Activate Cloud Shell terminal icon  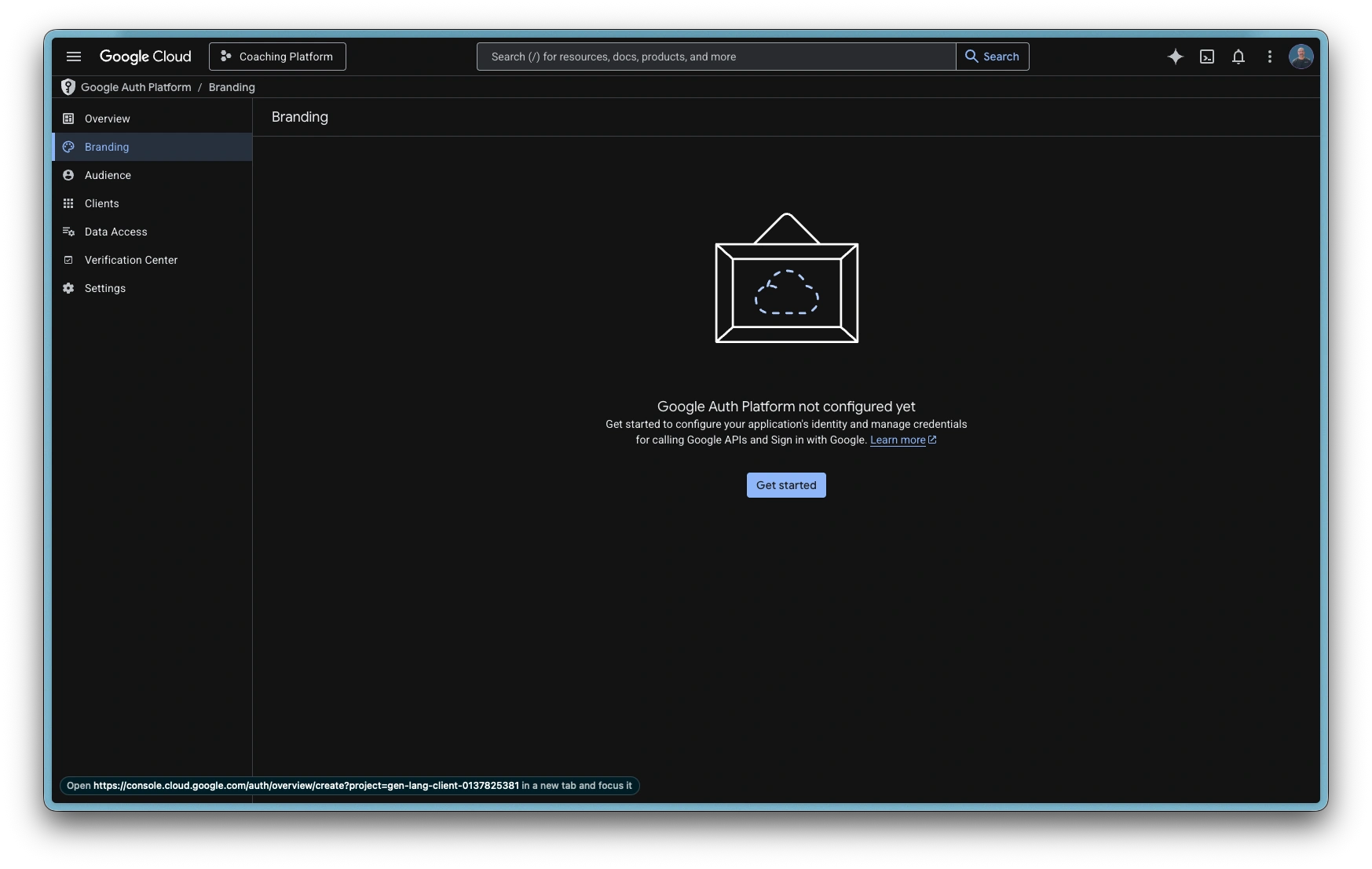tap(1207, 57)
